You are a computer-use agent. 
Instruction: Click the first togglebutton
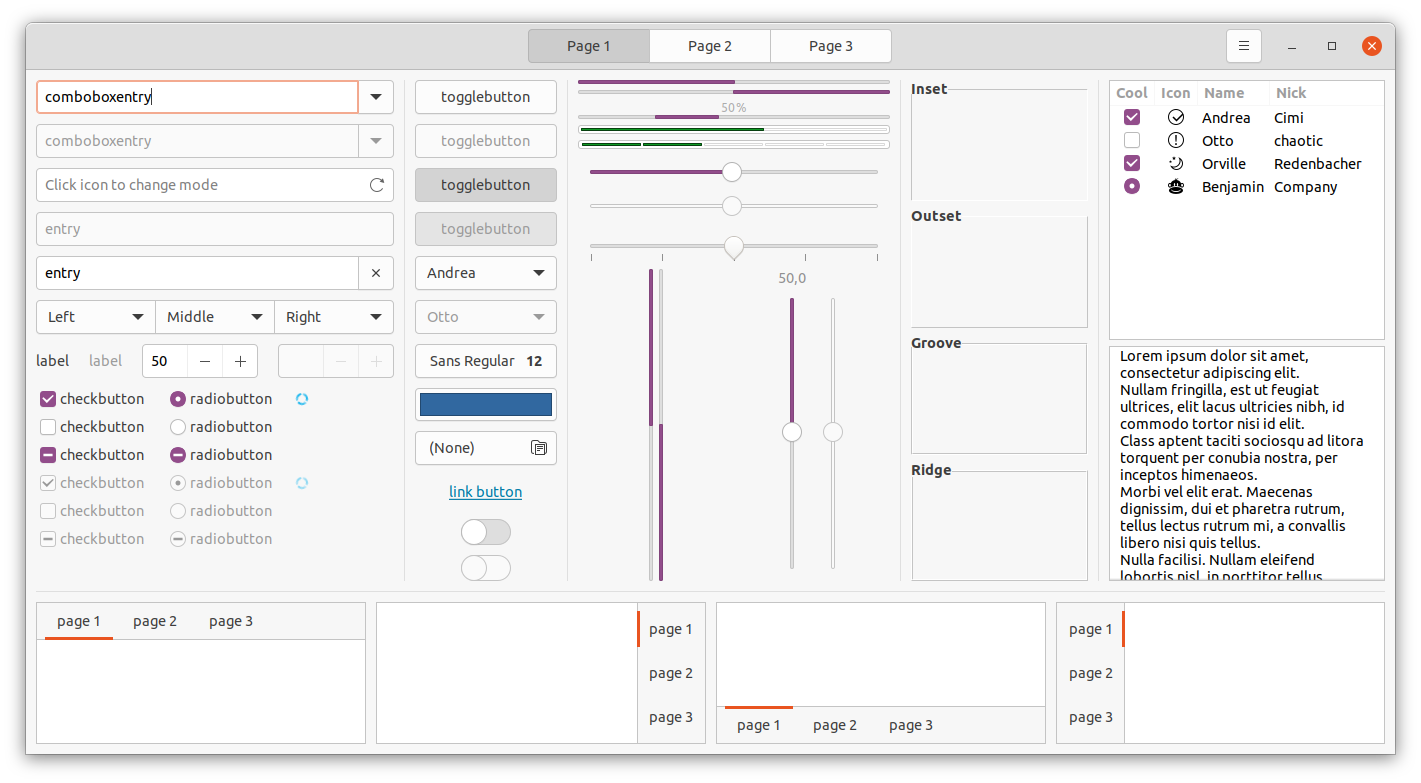(x=486, y=97)
